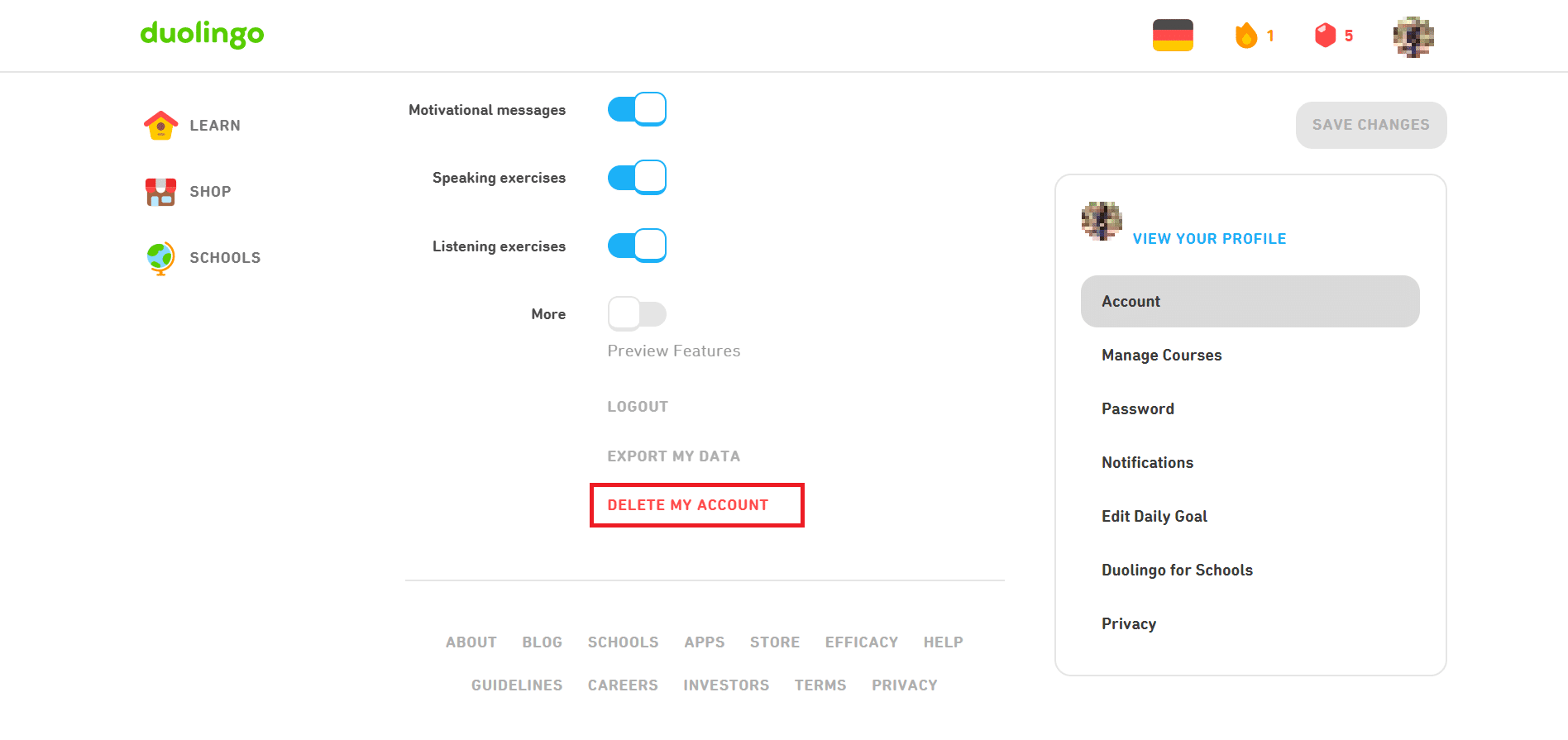Open the About footer link

471,642
